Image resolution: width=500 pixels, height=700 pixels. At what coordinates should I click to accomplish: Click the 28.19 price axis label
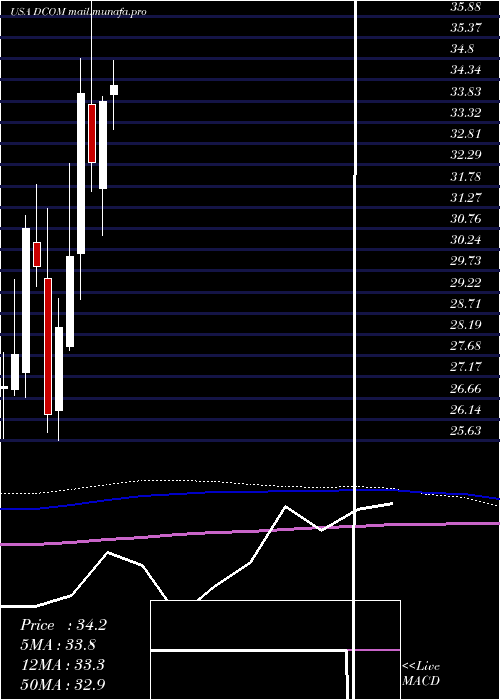point(466,325)
